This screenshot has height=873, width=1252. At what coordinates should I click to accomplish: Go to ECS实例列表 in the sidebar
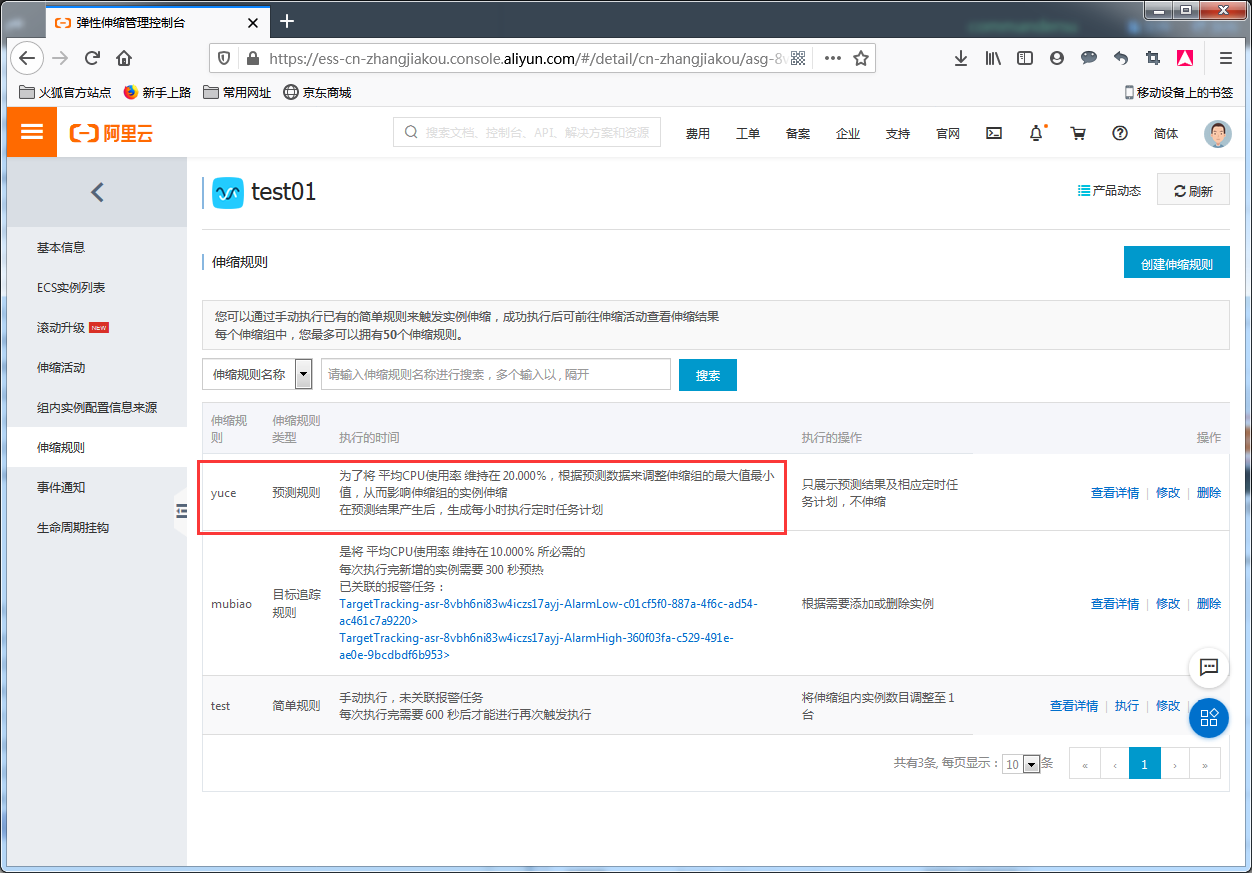click(x=71, y=287)
